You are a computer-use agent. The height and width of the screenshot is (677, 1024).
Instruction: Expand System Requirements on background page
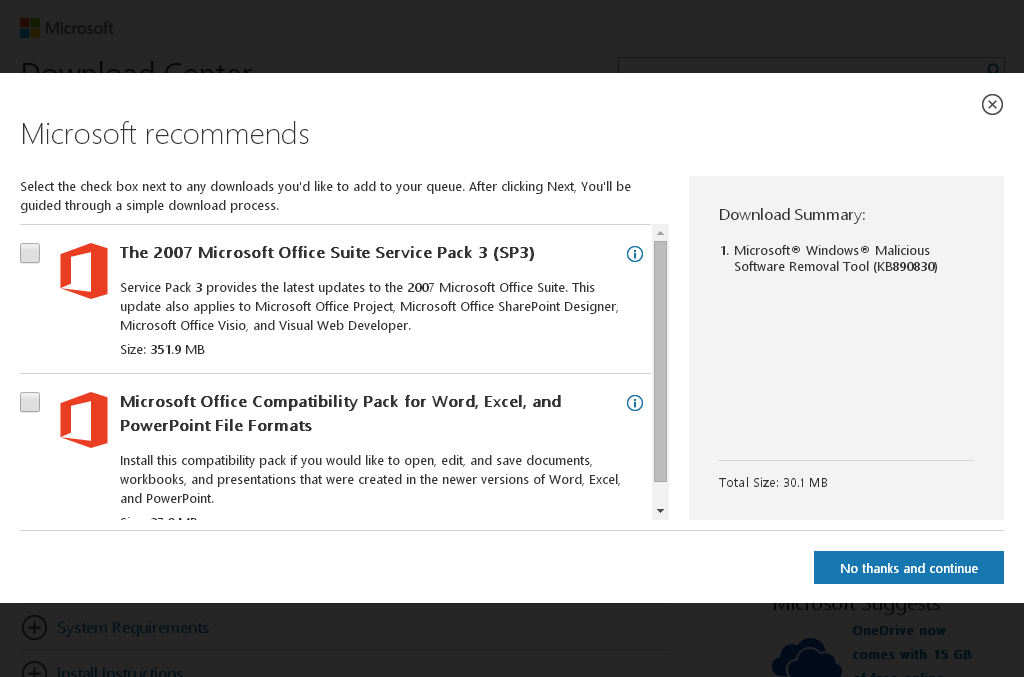116,627
